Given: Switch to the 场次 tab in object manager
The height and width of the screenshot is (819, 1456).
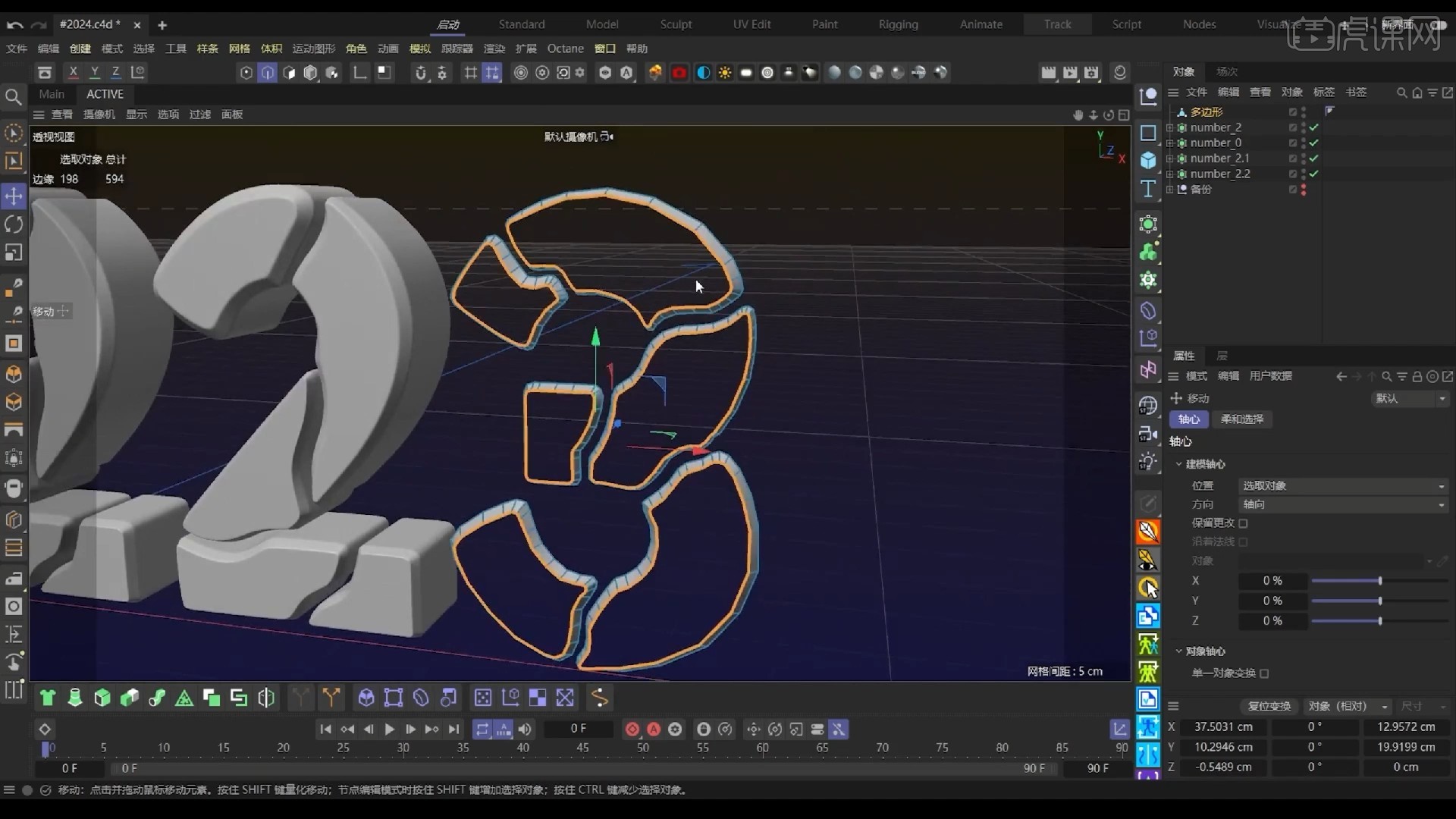Looking at the screenshot, I should [x=1227, y=71].
